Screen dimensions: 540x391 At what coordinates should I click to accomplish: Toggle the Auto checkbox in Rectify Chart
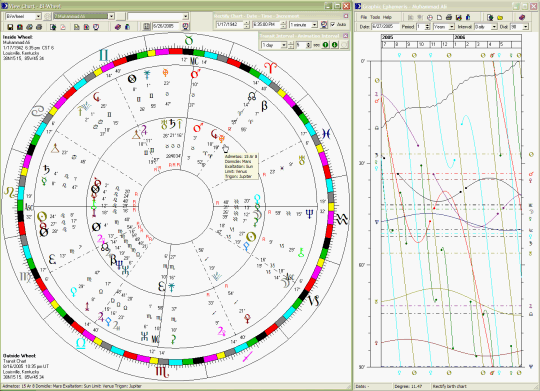(333, 25)
